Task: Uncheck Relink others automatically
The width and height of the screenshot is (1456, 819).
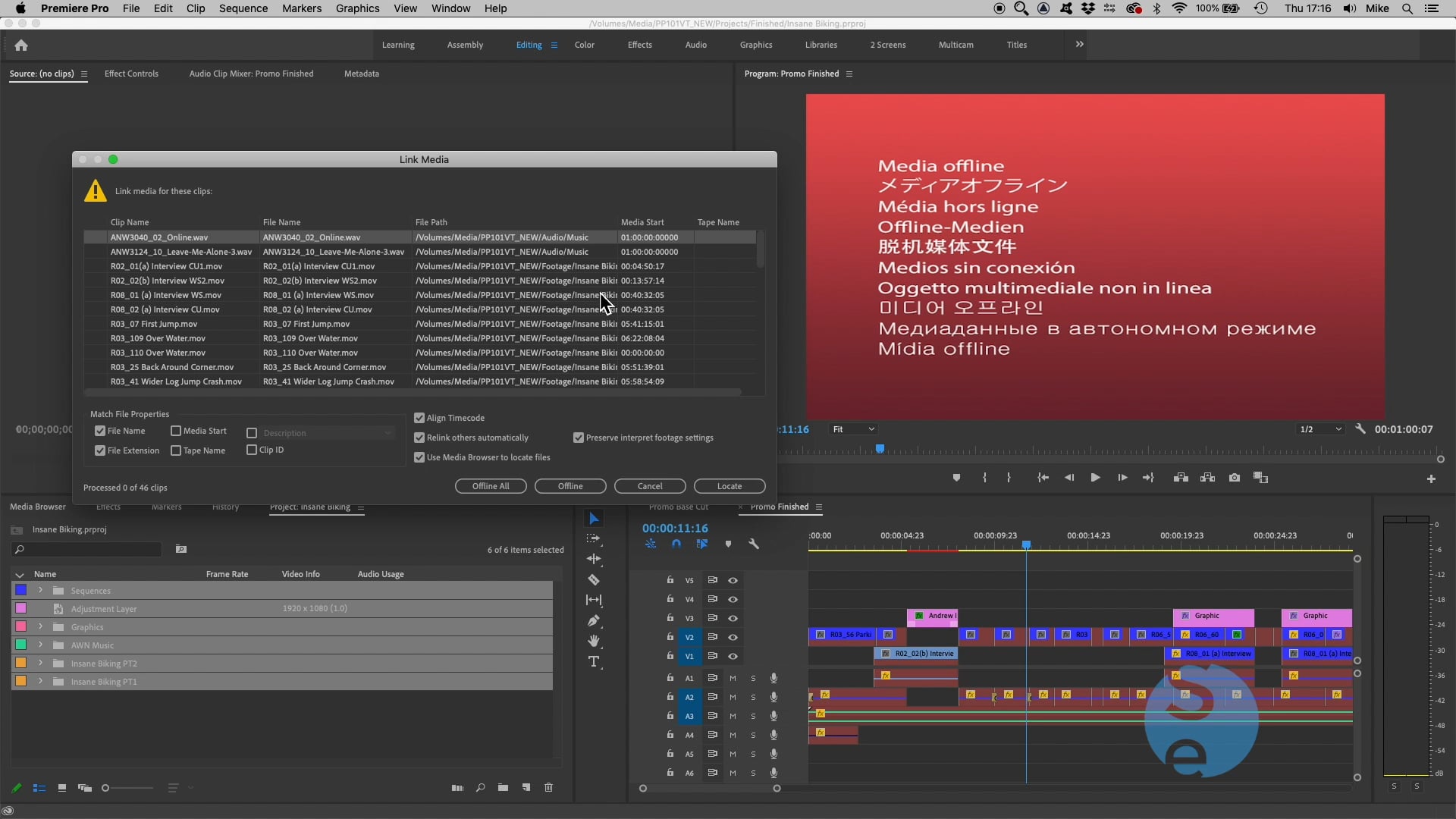Action: [419, 438]
